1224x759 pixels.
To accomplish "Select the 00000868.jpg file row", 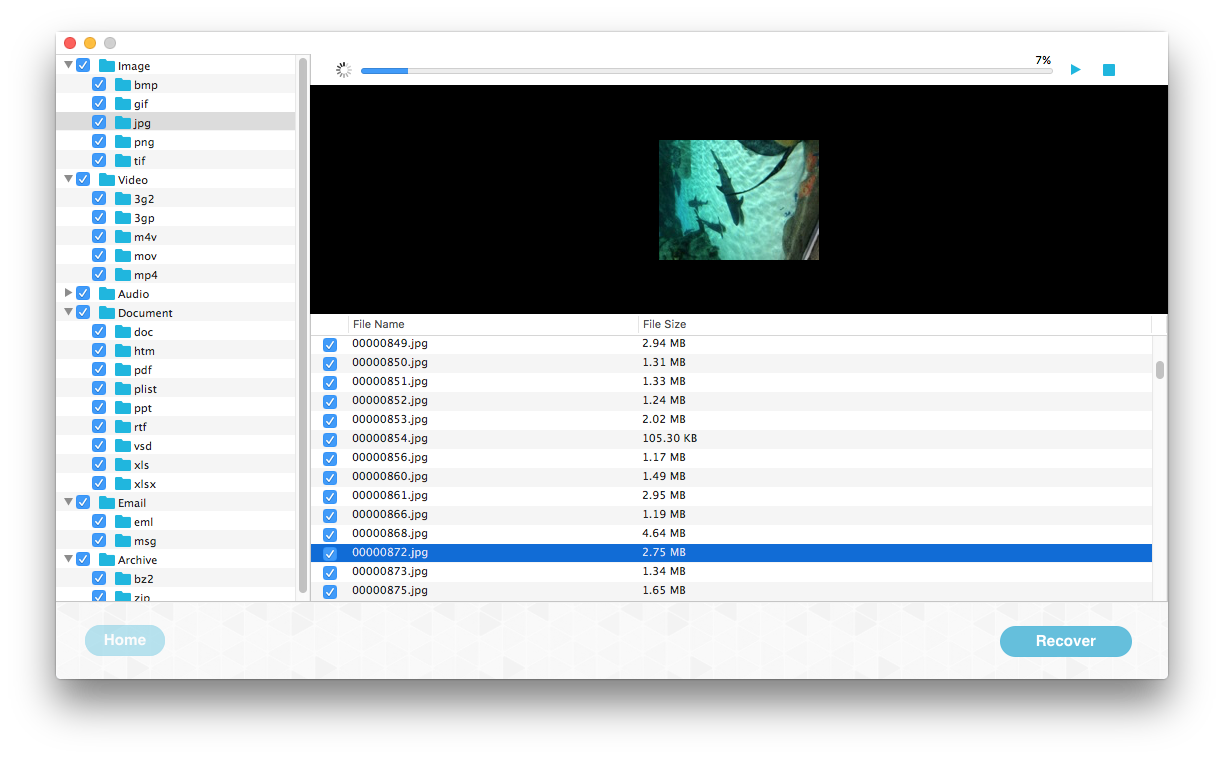I will (x=731, y=534).
